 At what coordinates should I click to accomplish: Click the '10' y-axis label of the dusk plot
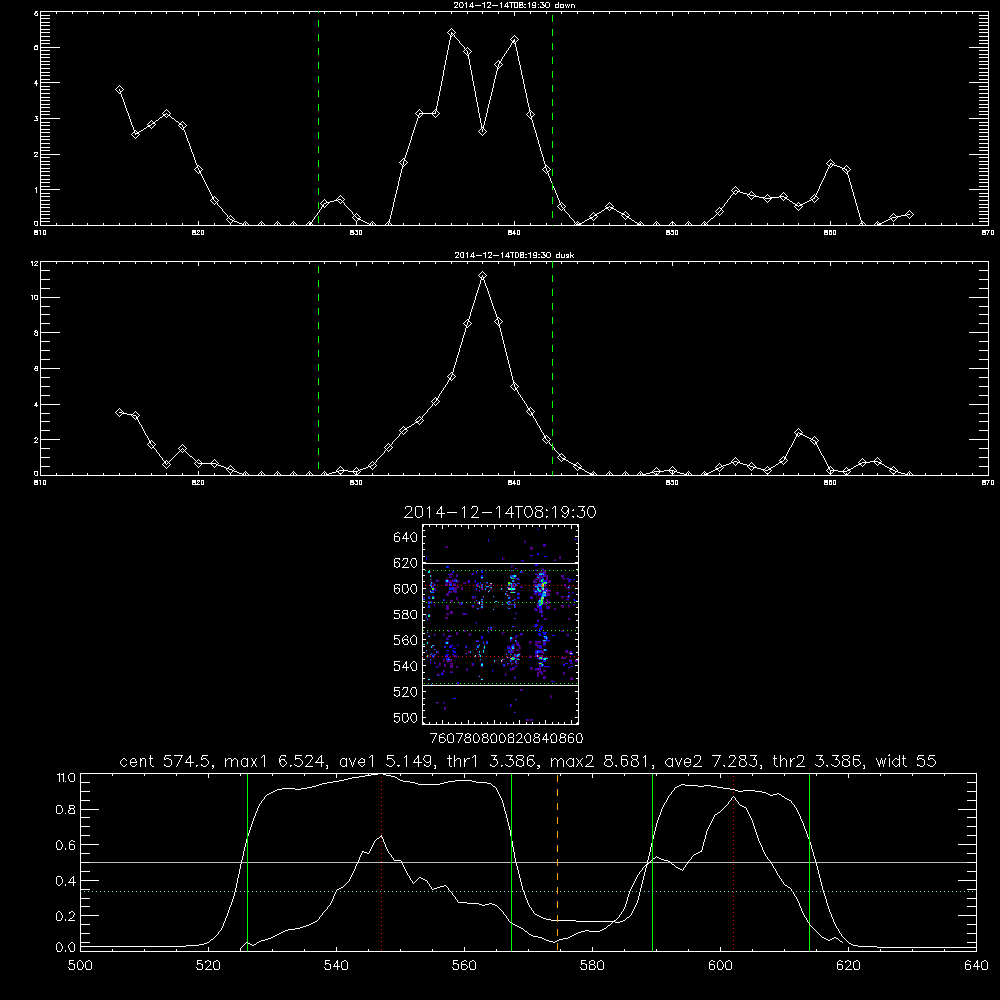pyautogui.click(x=35, y=298)
